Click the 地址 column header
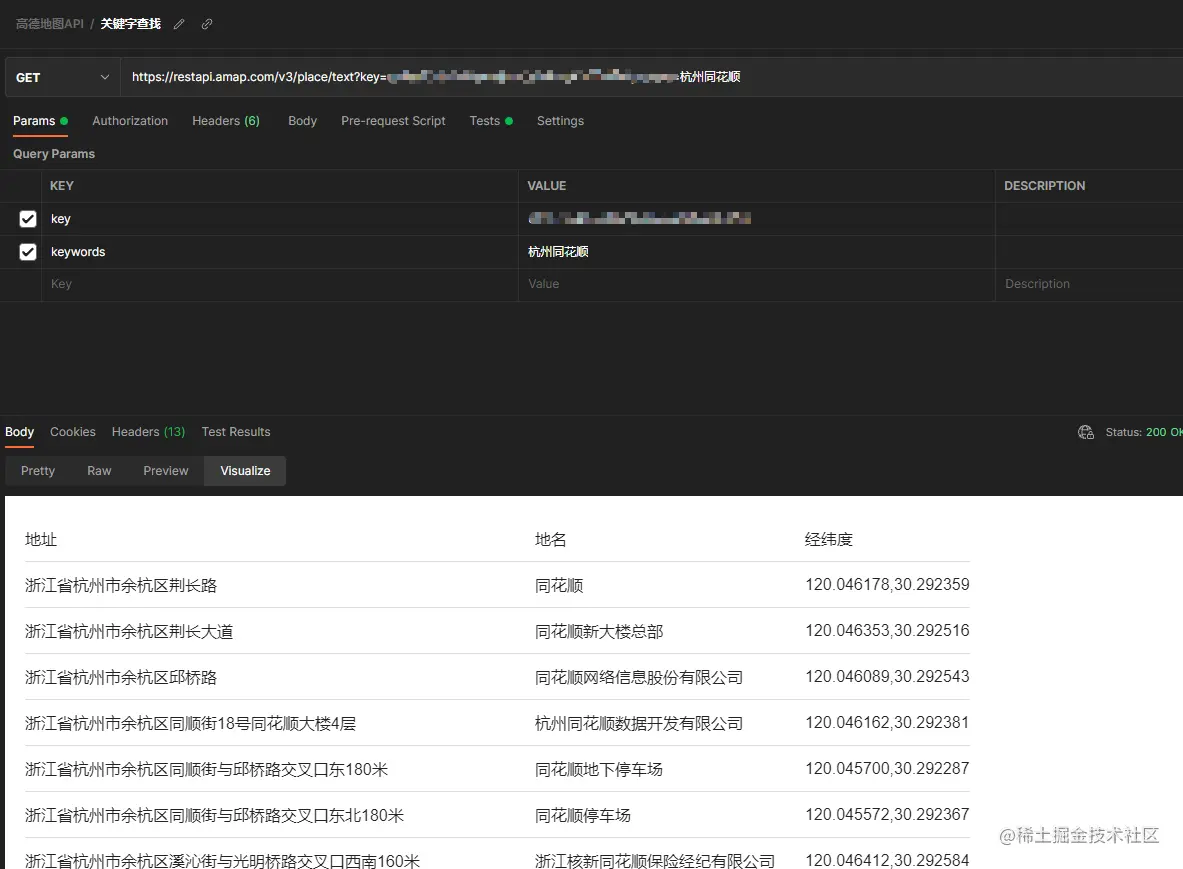 (x=41, y=539)
